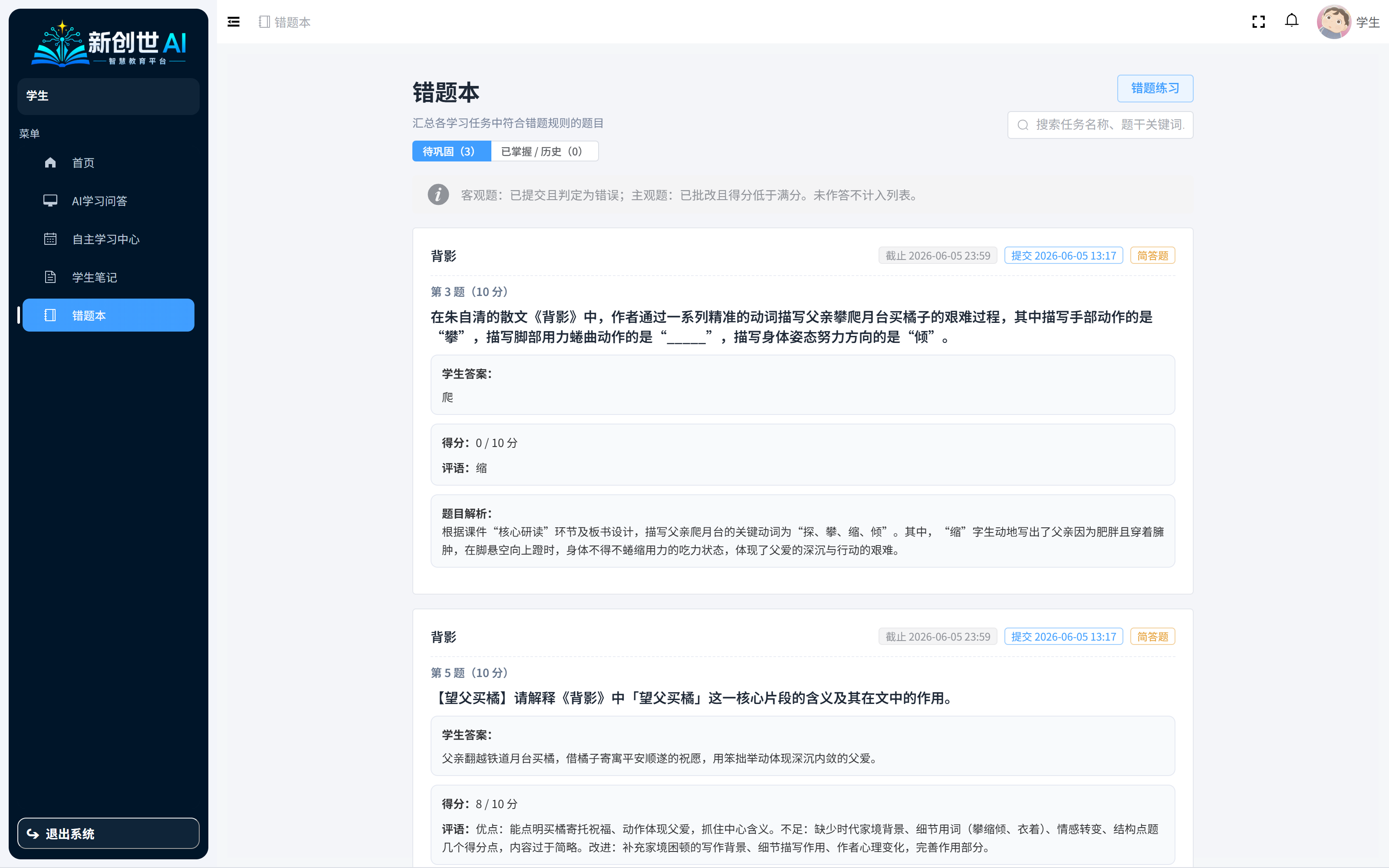Click the monitor icon for AI学习问答
The image size is (1389, 868).
click(50, 201)
